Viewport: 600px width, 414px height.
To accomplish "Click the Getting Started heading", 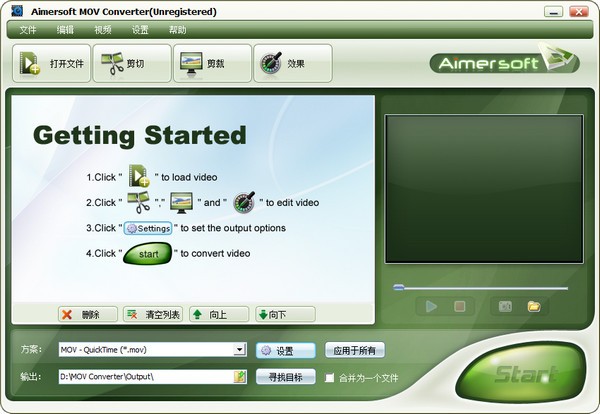I will (x=140, y=136).
